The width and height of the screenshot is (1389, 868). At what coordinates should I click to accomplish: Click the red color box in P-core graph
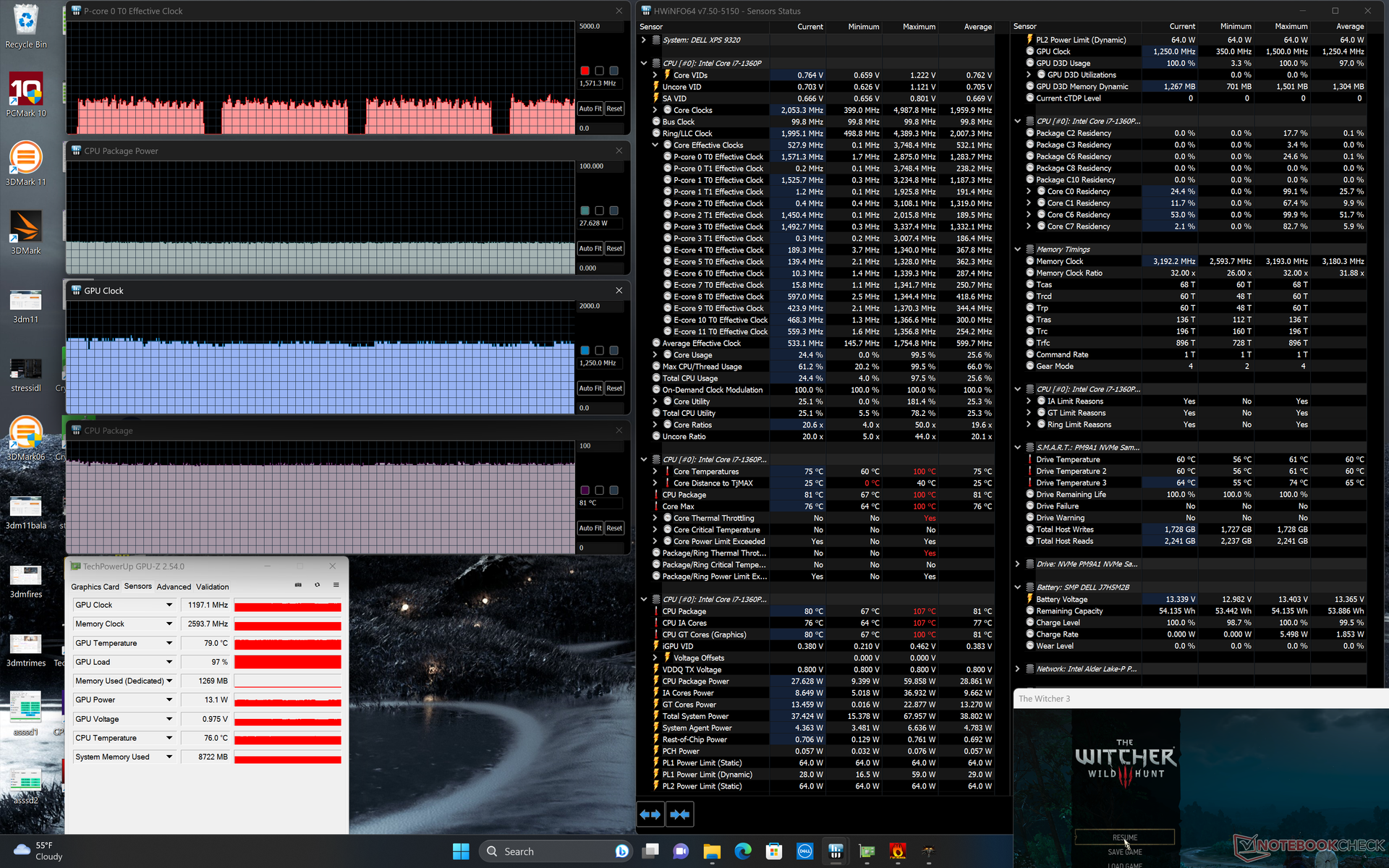point(585,71)
